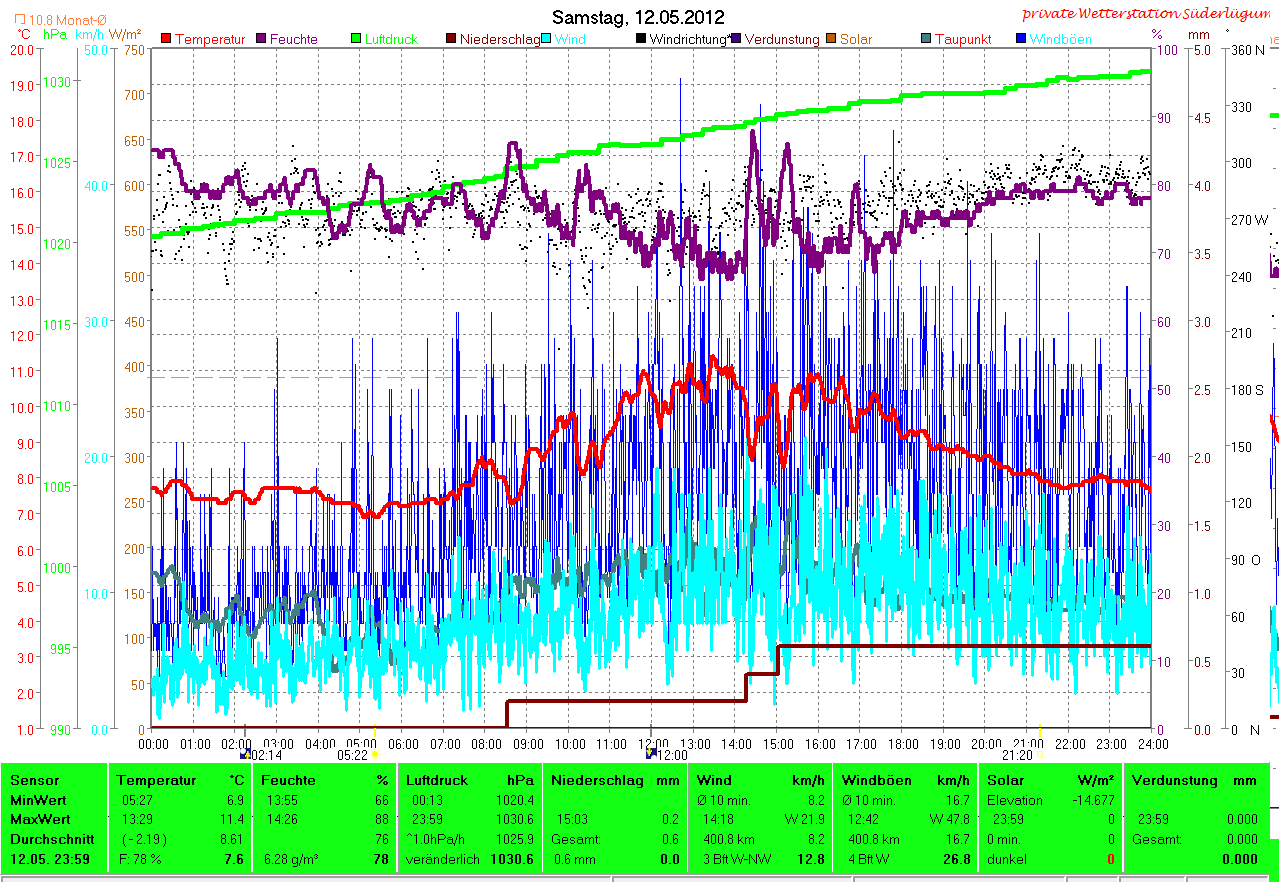Click the teal Taupunkt legend square
This screenshot has width=1280, height=882.
click(x=926, y=39)
